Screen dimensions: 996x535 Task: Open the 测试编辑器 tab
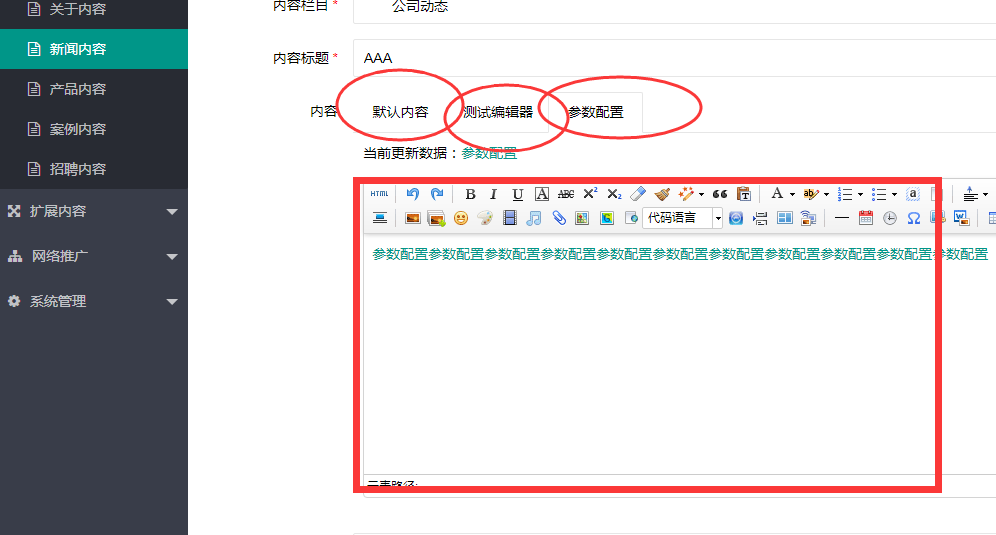coord(498,112)
